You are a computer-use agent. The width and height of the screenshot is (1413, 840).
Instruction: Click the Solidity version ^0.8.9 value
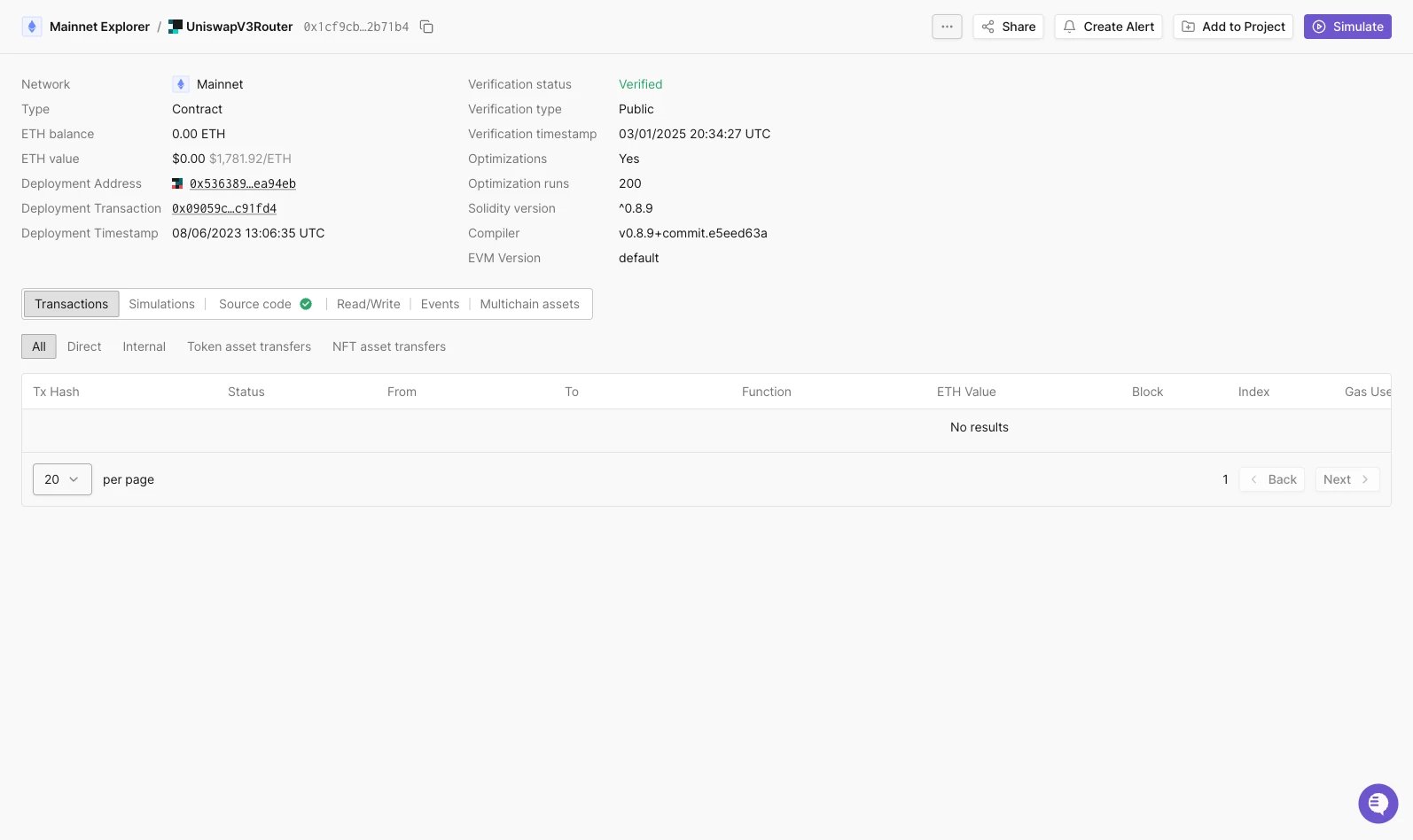point(636,208)
